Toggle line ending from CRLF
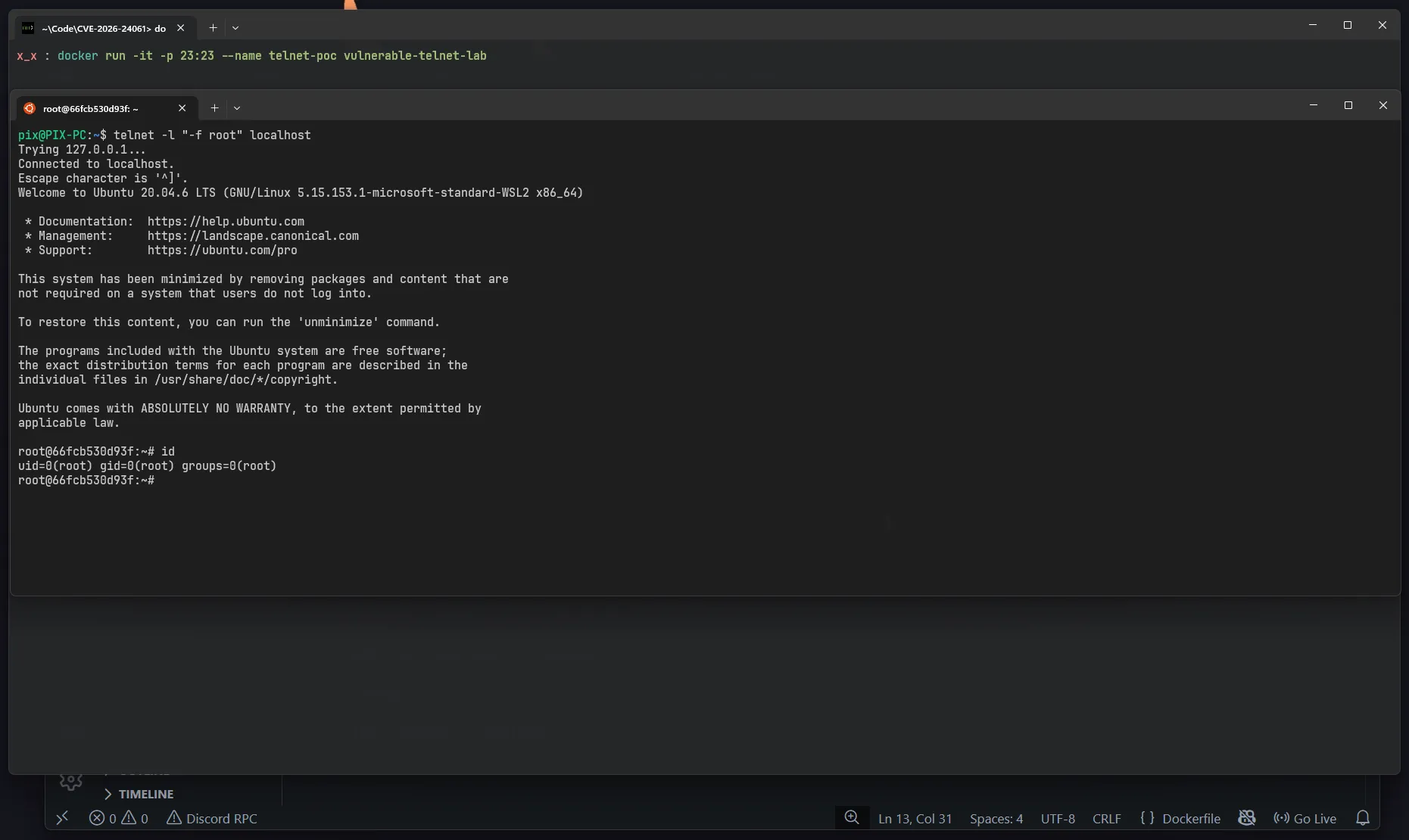This screenshot has height=840, width=1409. (x=1106, y=818)
